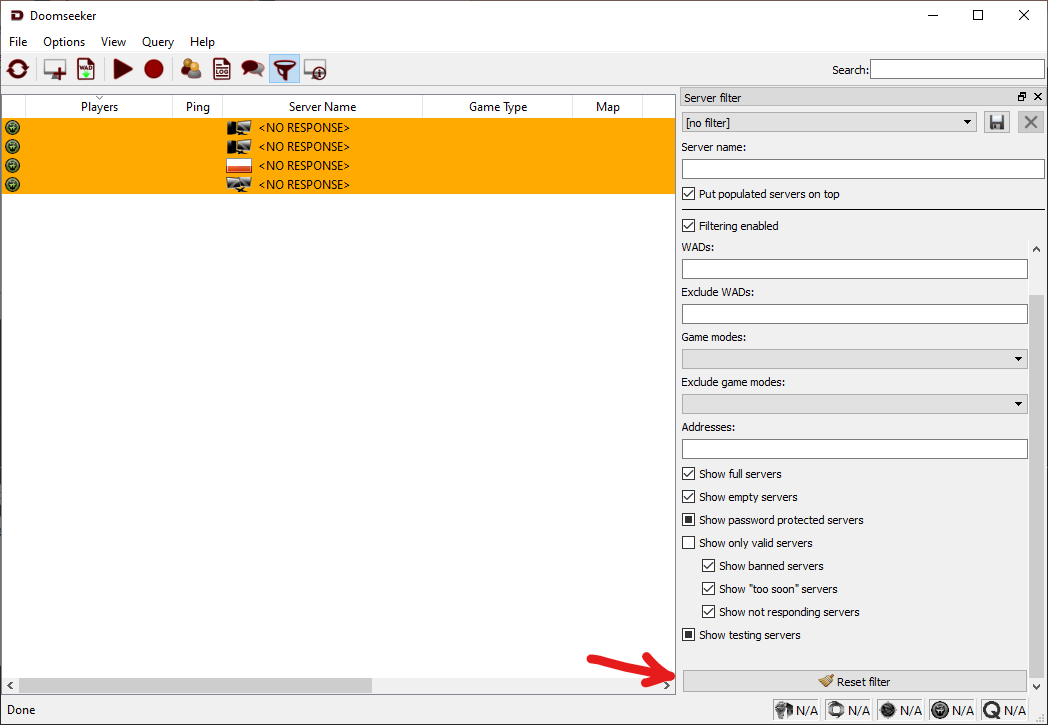Sort by the Game Type column header
The height and width of the screenshot is (725, 1048).
(x=498, y=107)
